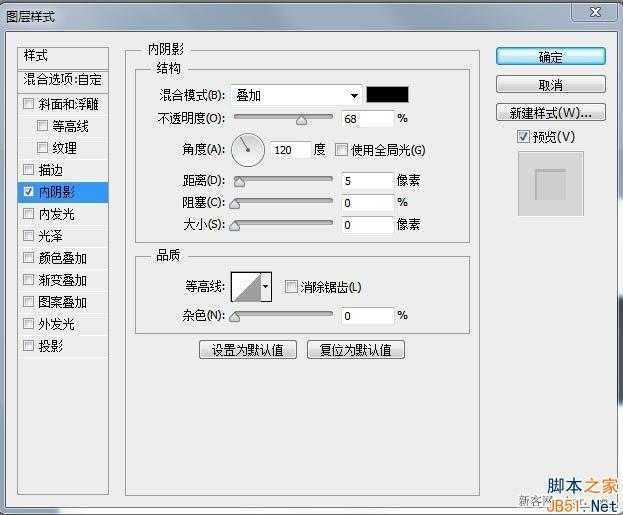Uncheck the 预览 checkbox
623x515 pixels.
point(523,137)
